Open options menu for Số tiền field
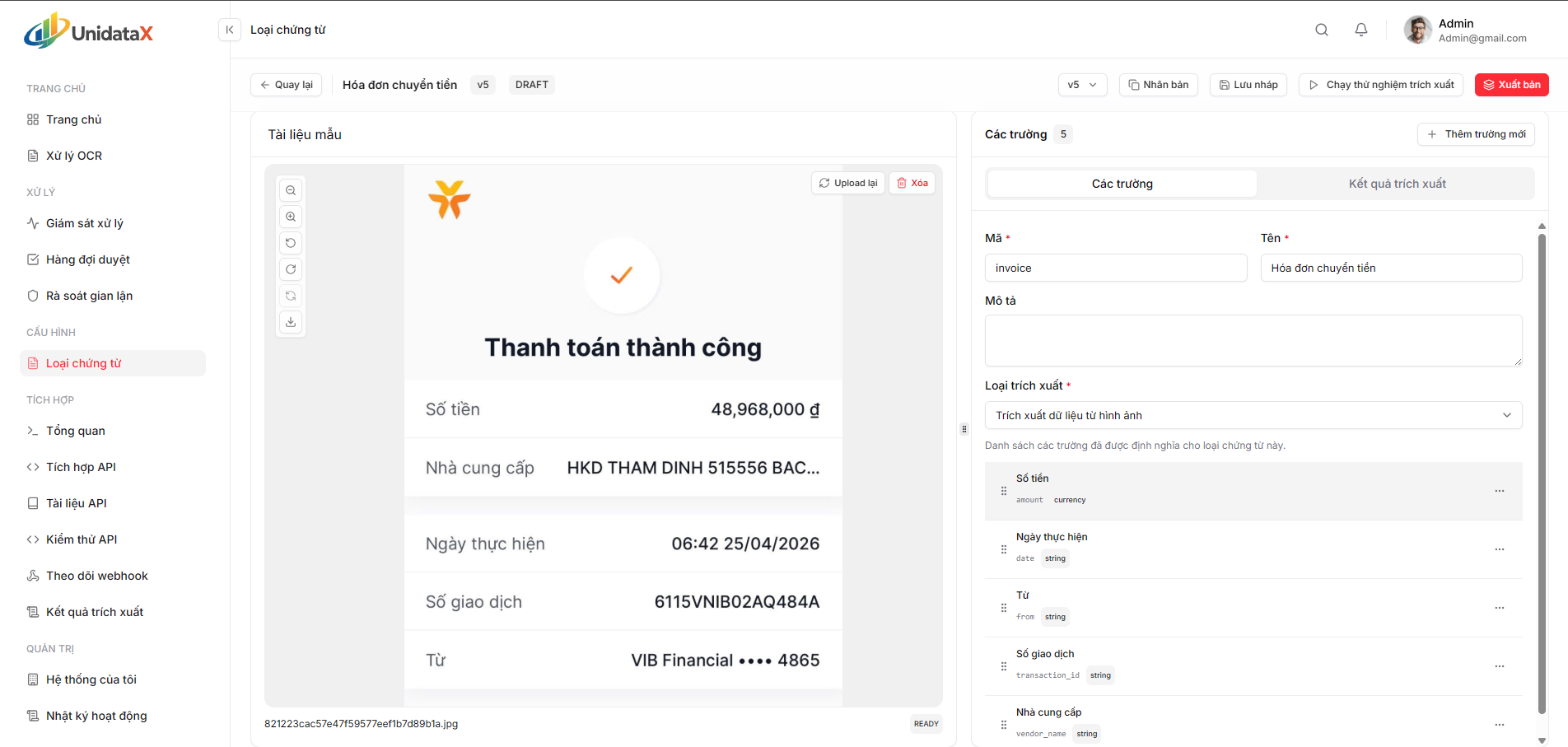Screen dimensions: 1568x747 coord(1500,491)
